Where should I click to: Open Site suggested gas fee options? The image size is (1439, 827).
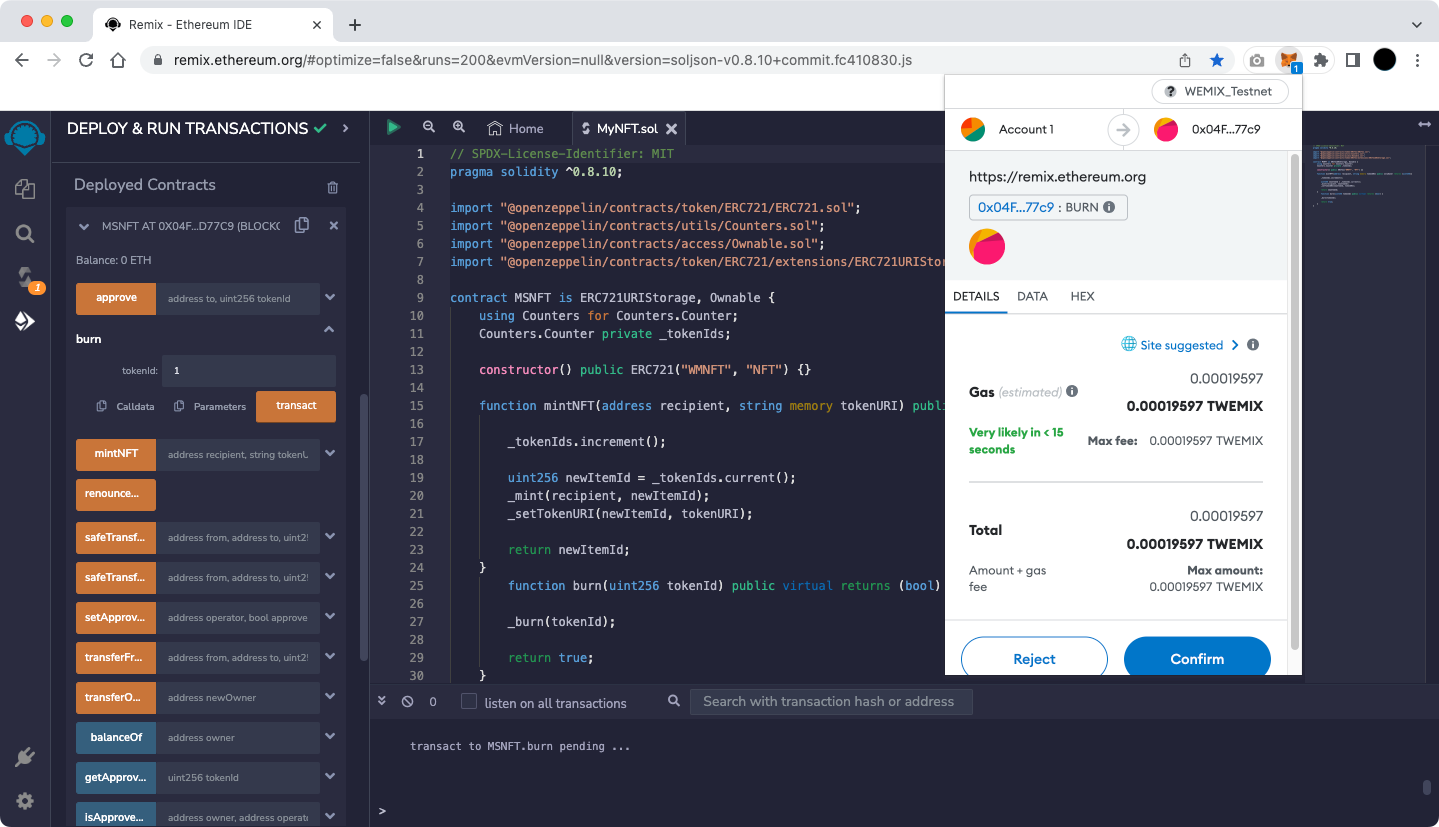pyautogui.click(x=1180, y=345)
